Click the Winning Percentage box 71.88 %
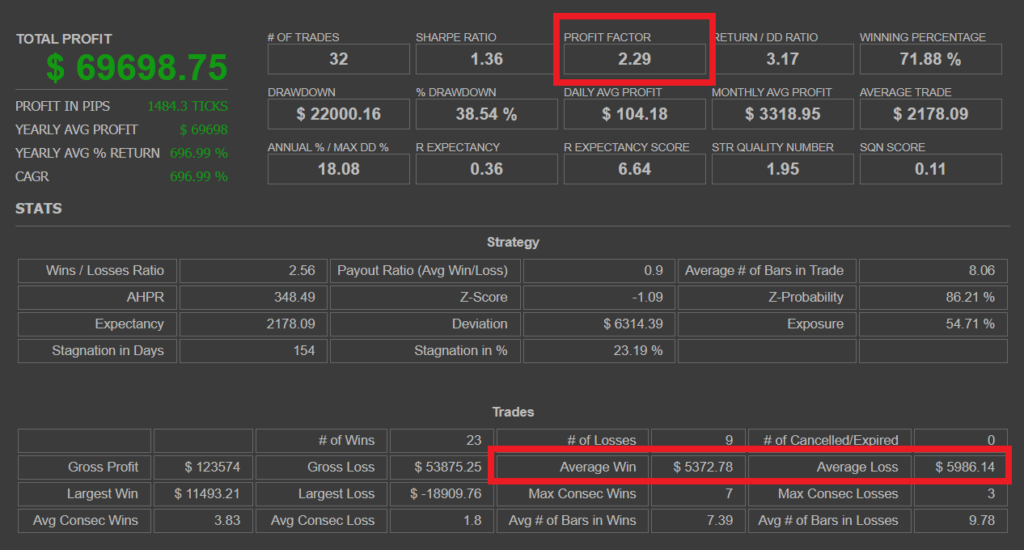Viewport: 1024px width, 550px height. tap(930, 59)
